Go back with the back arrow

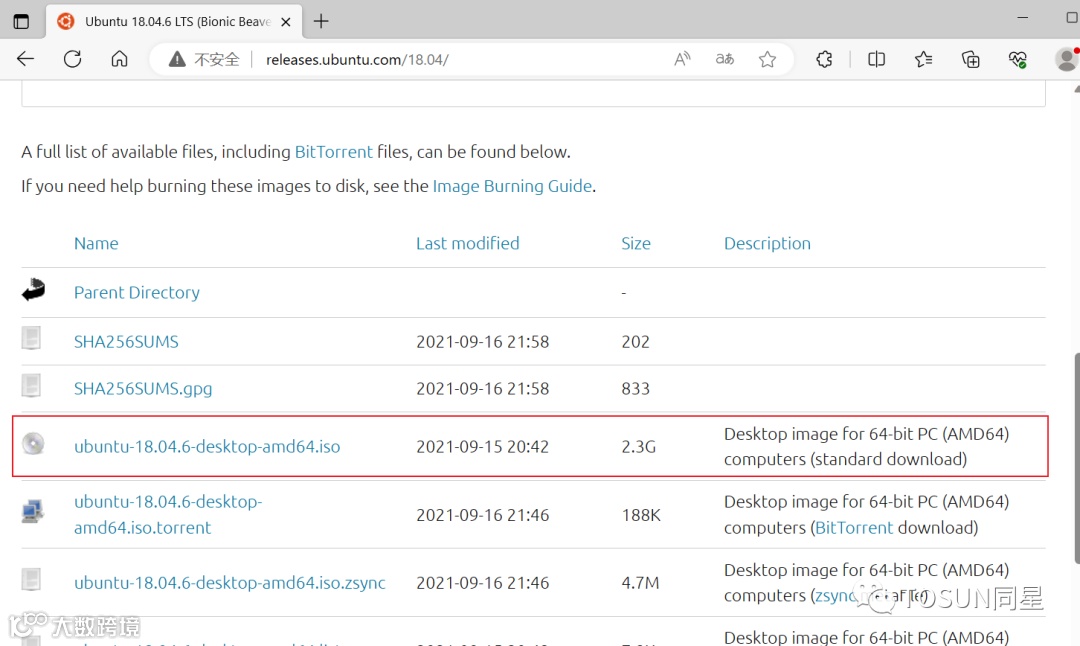coord(25,59)
